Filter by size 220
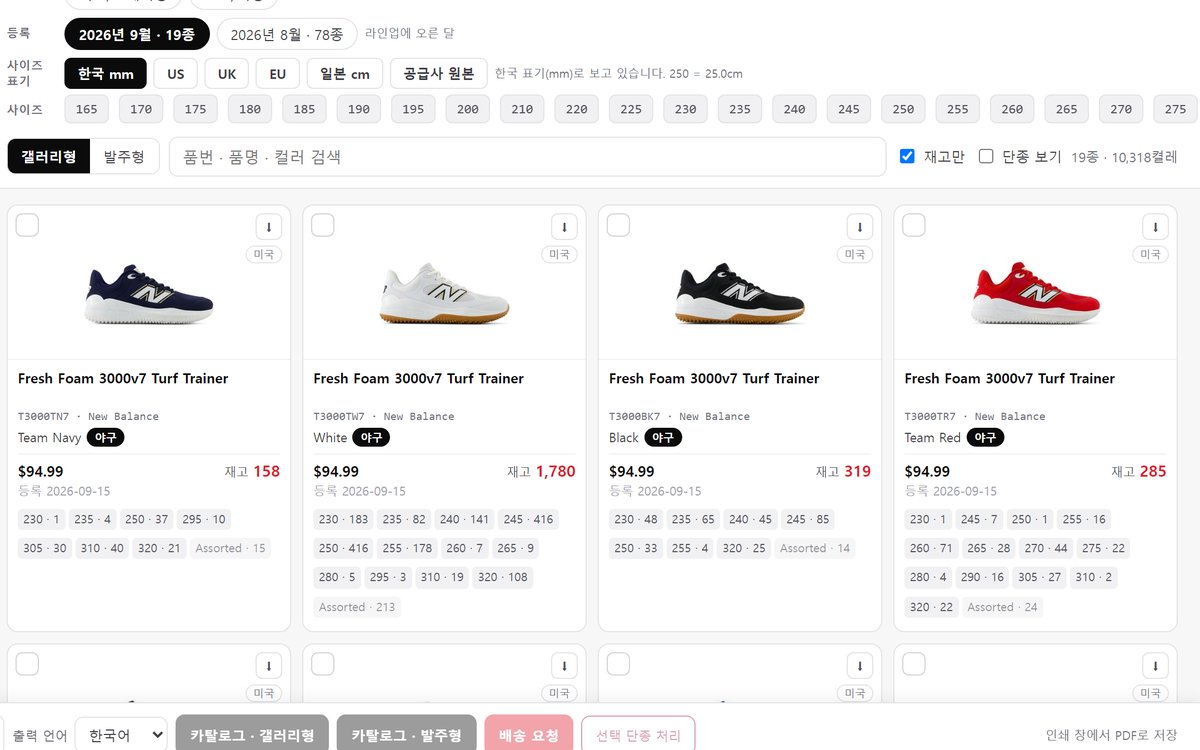This screenshot has width=1200, height=750. tap(577, 109)
